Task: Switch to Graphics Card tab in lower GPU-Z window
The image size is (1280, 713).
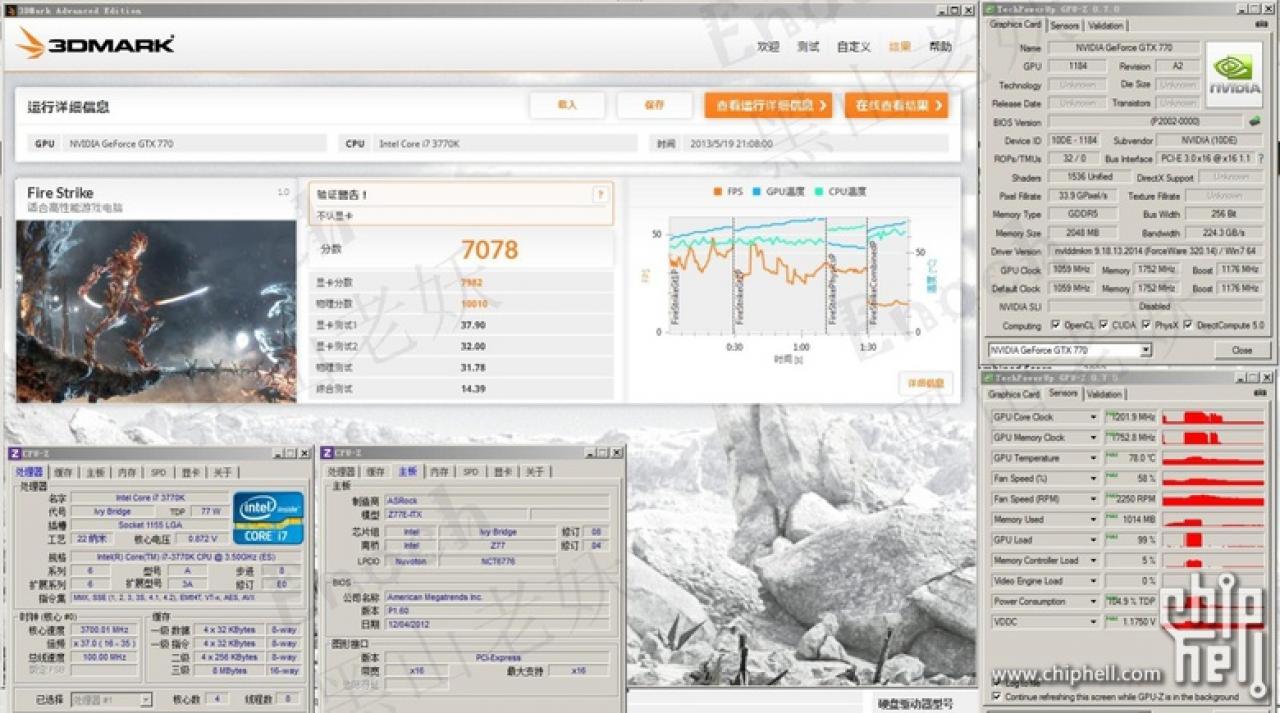Action: tap(1015, 394)
